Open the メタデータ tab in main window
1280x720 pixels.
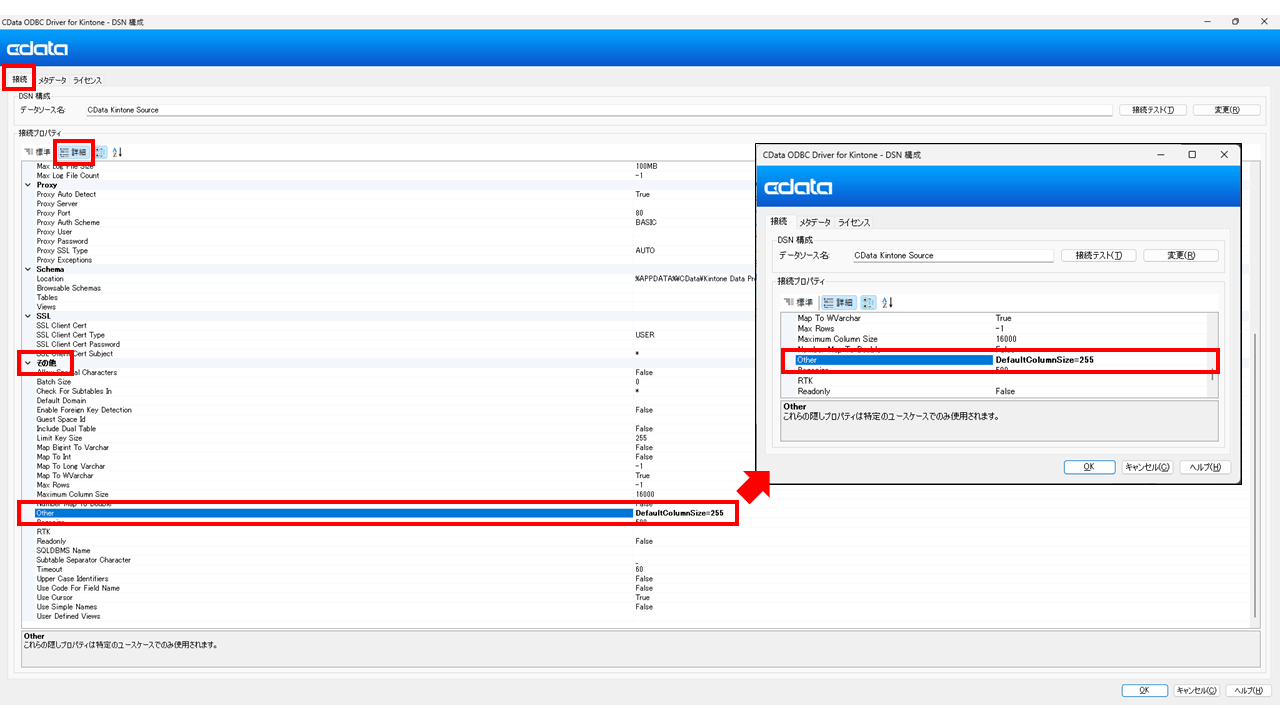[52, 80]
